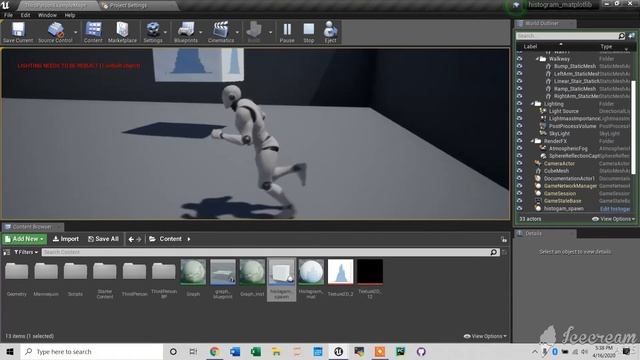Open the Mannequin folder
This screenshot has width=640, height=360.
pos(46,279)
